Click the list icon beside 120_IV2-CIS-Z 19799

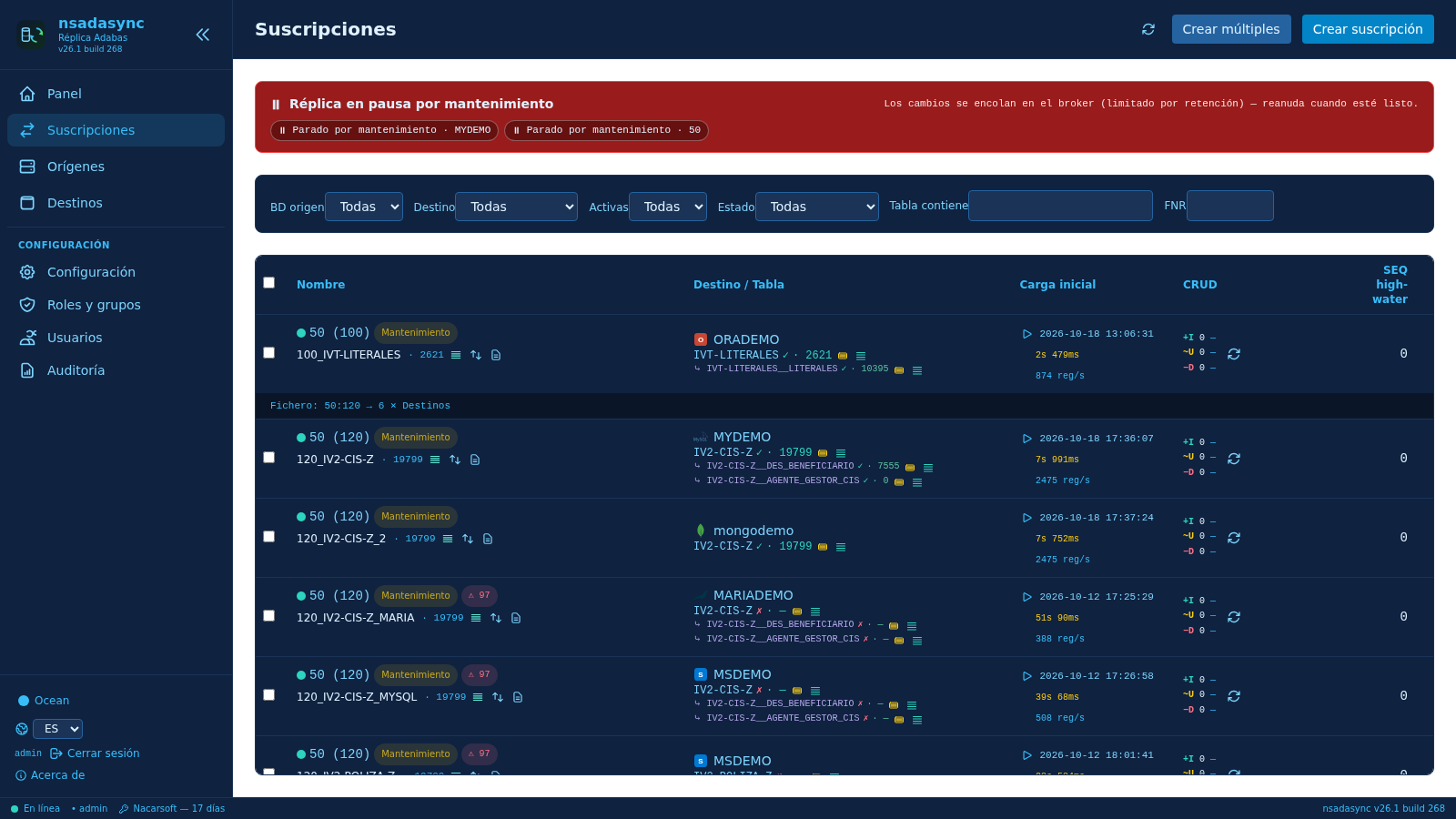coord(435,460)
